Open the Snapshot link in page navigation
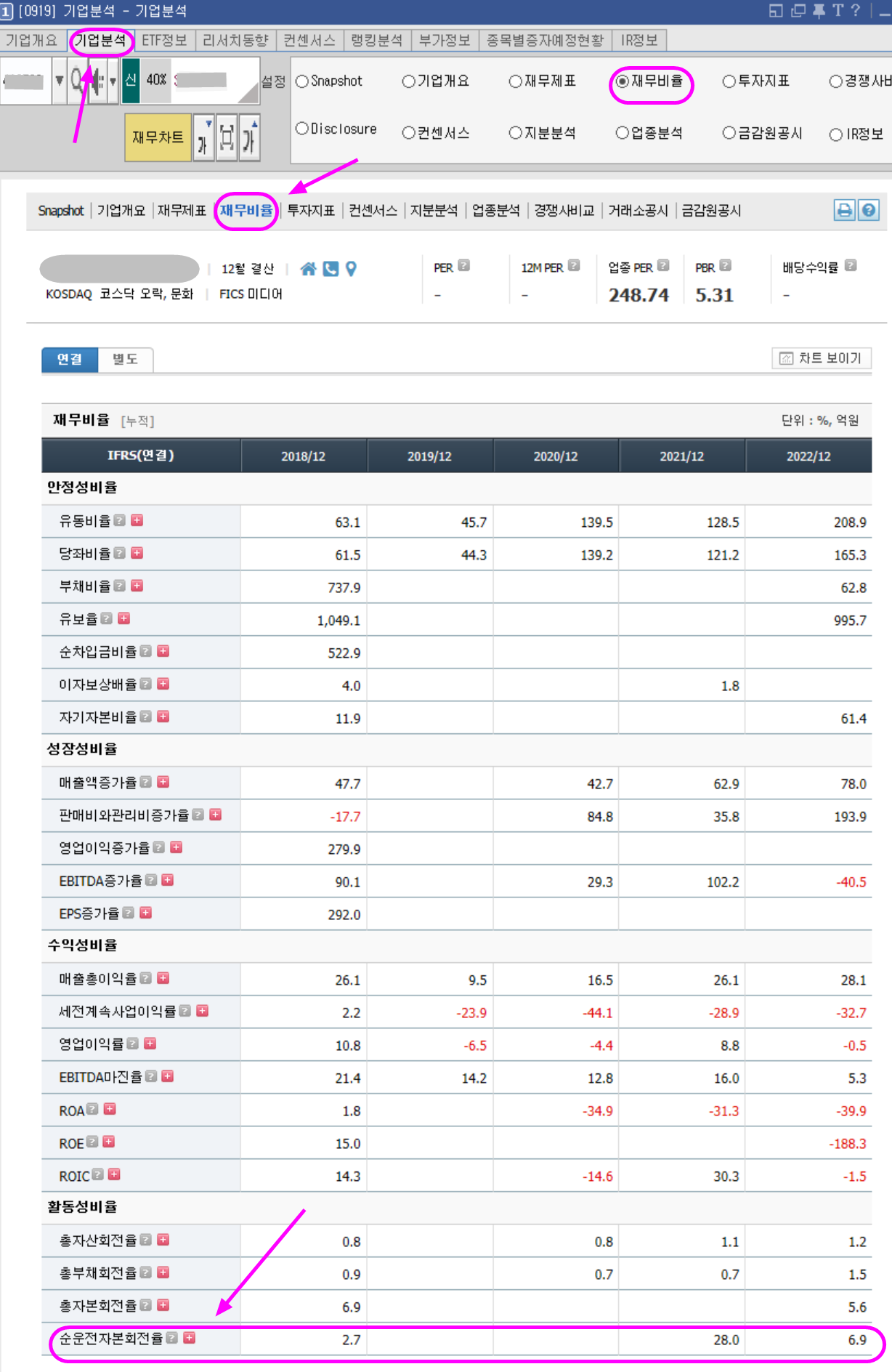 (61, 211)
